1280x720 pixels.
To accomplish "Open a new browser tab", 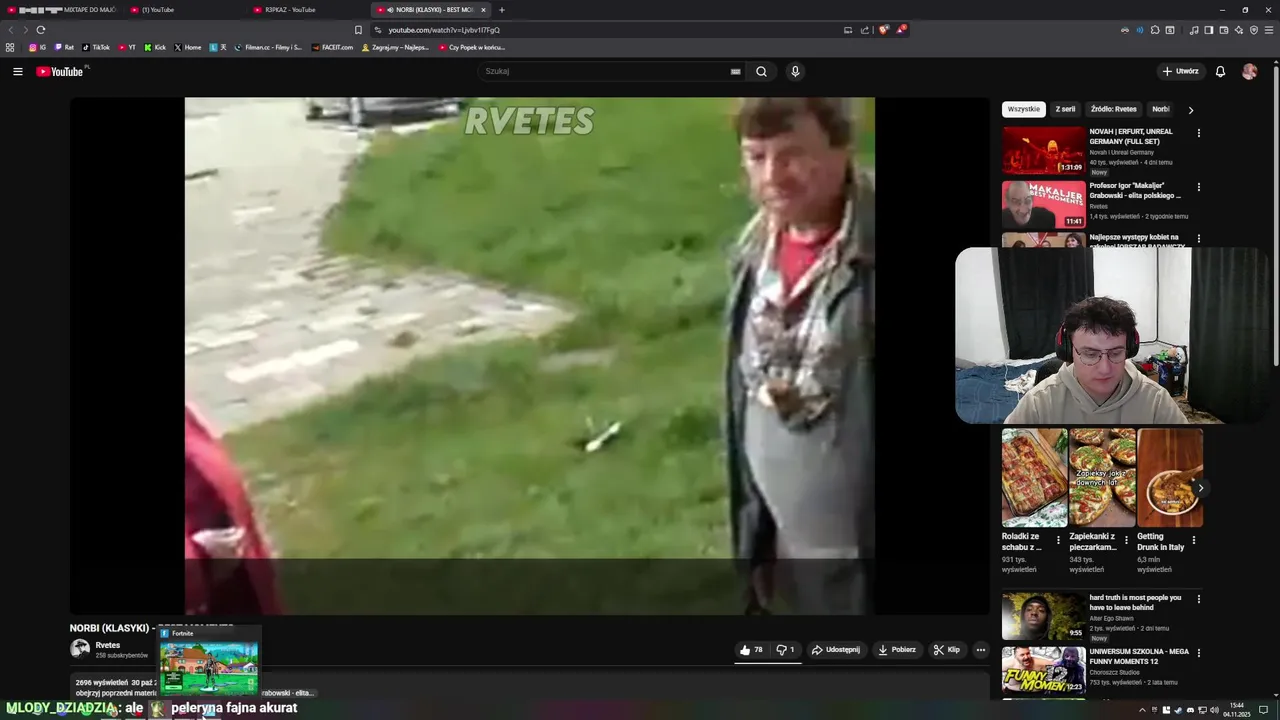I will tap(502, 10).
